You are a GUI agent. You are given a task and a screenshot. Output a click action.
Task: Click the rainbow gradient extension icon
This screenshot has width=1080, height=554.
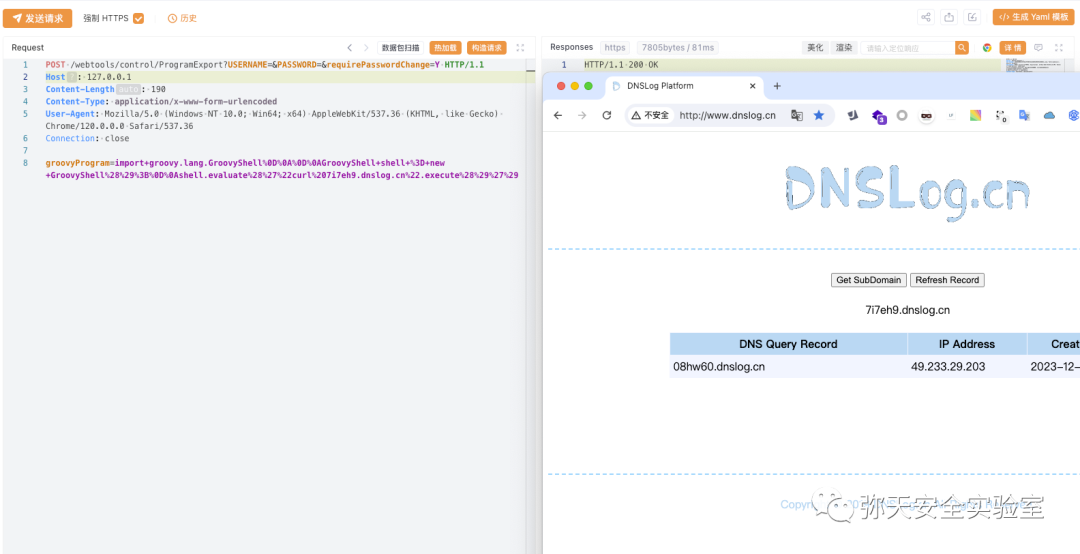point(975,115)
